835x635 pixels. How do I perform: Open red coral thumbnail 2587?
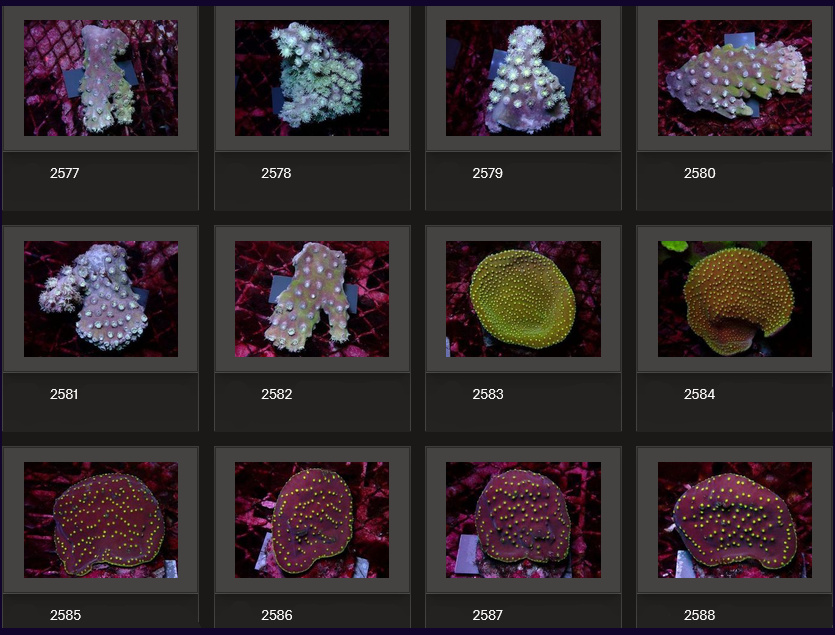tap(523, 520)
